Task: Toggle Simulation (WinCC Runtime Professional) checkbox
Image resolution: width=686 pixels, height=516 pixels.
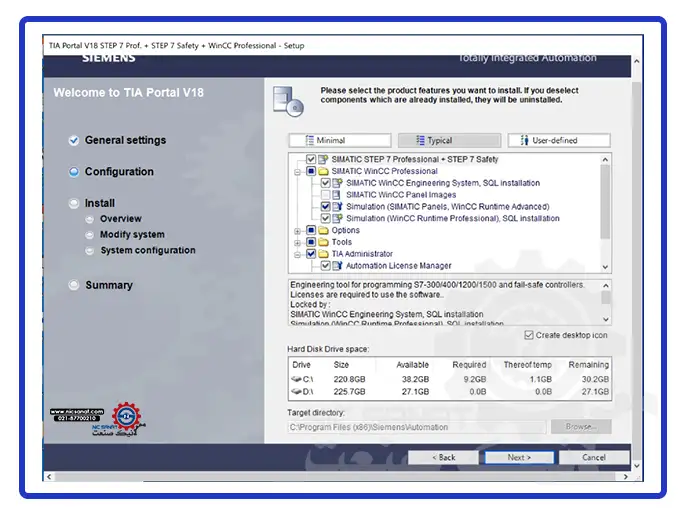Action: 326,218
